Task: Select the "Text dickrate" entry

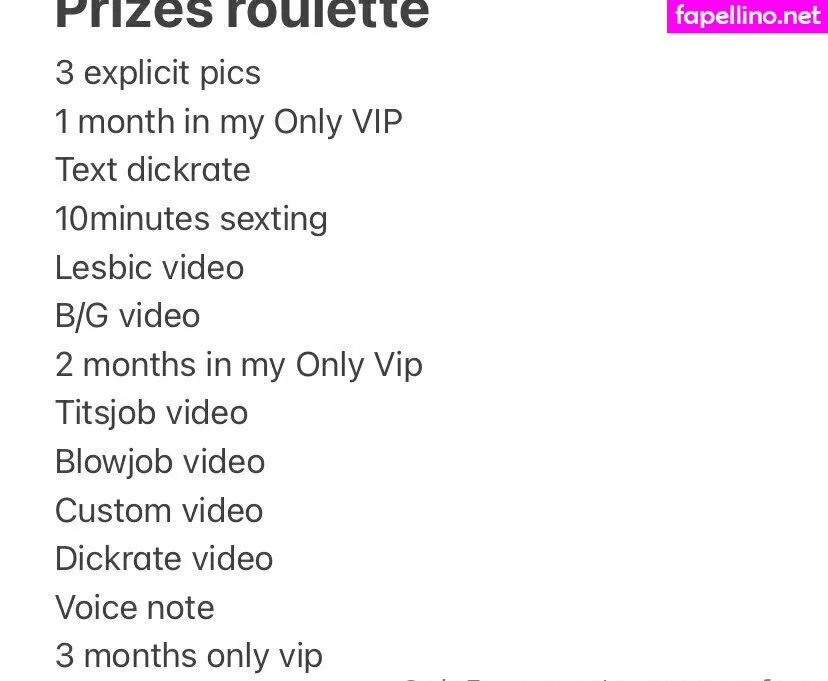Action: [152, 170]
